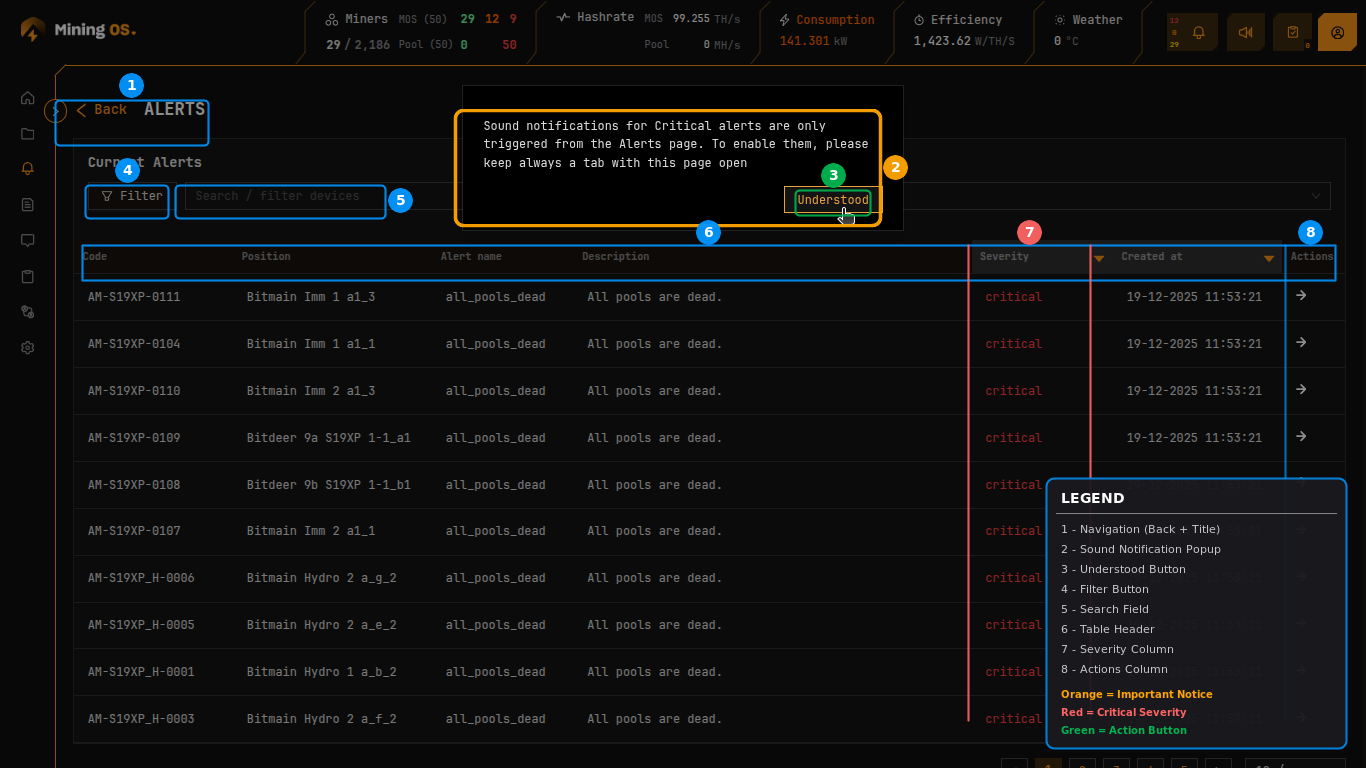Open the Home icon in sidebar
This screenshot has height=768, width=1366.
28,98
